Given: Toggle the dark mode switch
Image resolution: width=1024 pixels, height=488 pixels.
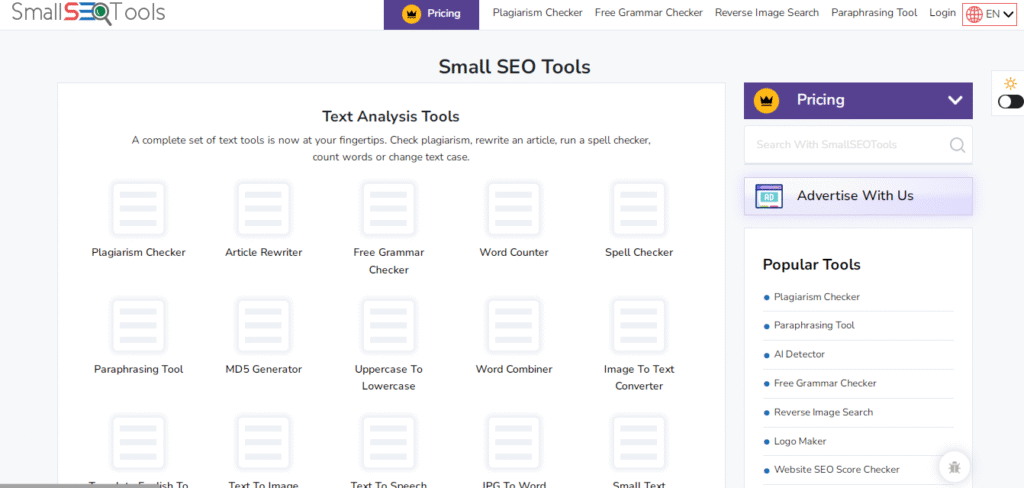Looking at the screenshot, I should coord(1010,102).
